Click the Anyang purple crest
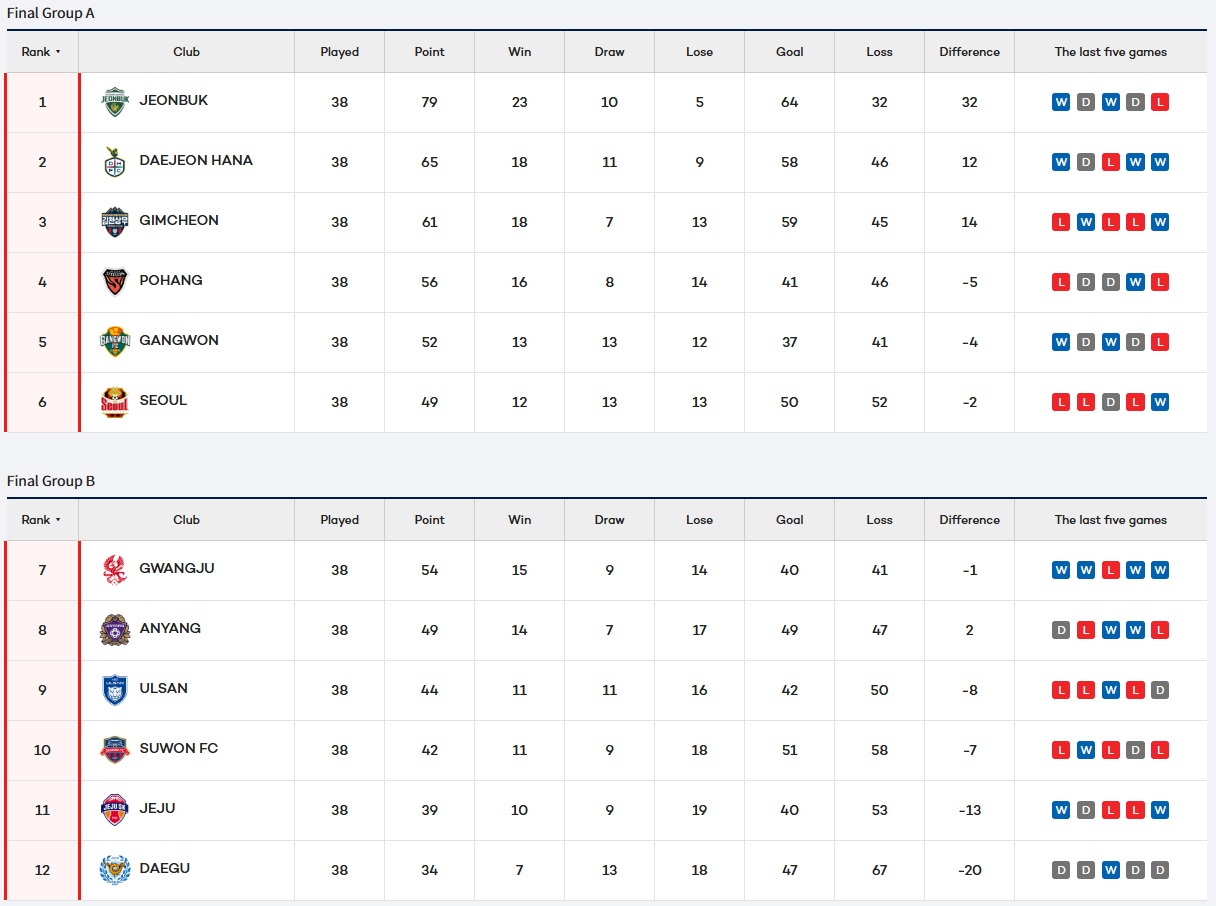Image resolution: width=1216 pixels, height=906 pixels. [x=115, y=630]
